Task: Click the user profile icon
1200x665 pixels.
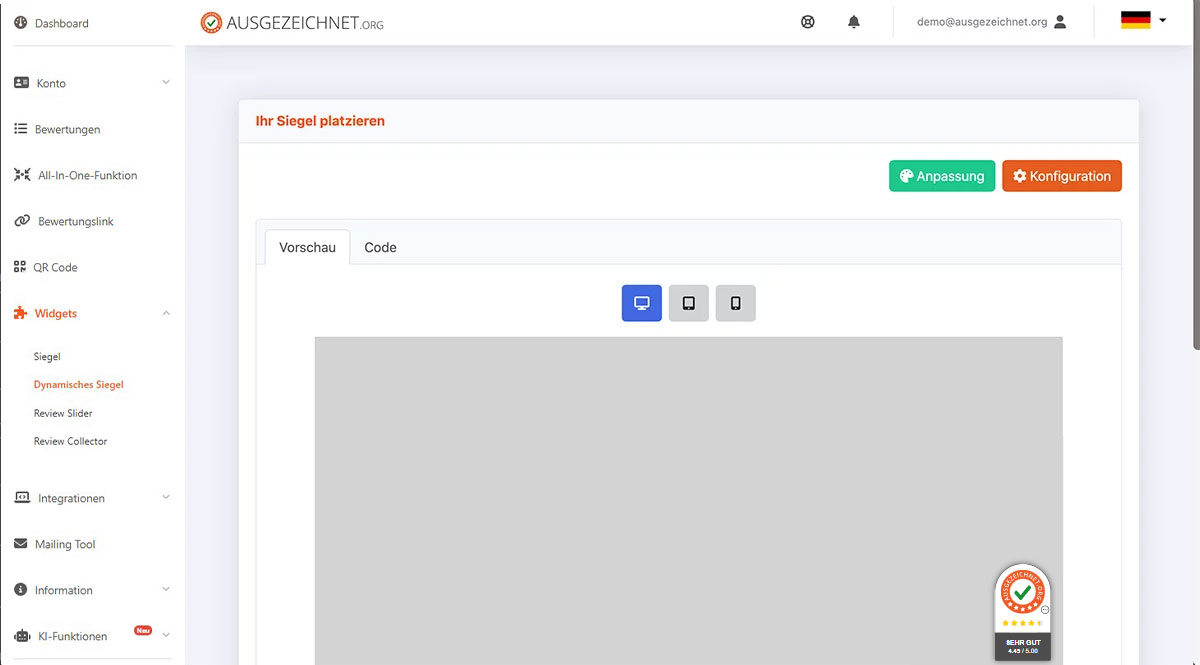Action: point(1061,22)
